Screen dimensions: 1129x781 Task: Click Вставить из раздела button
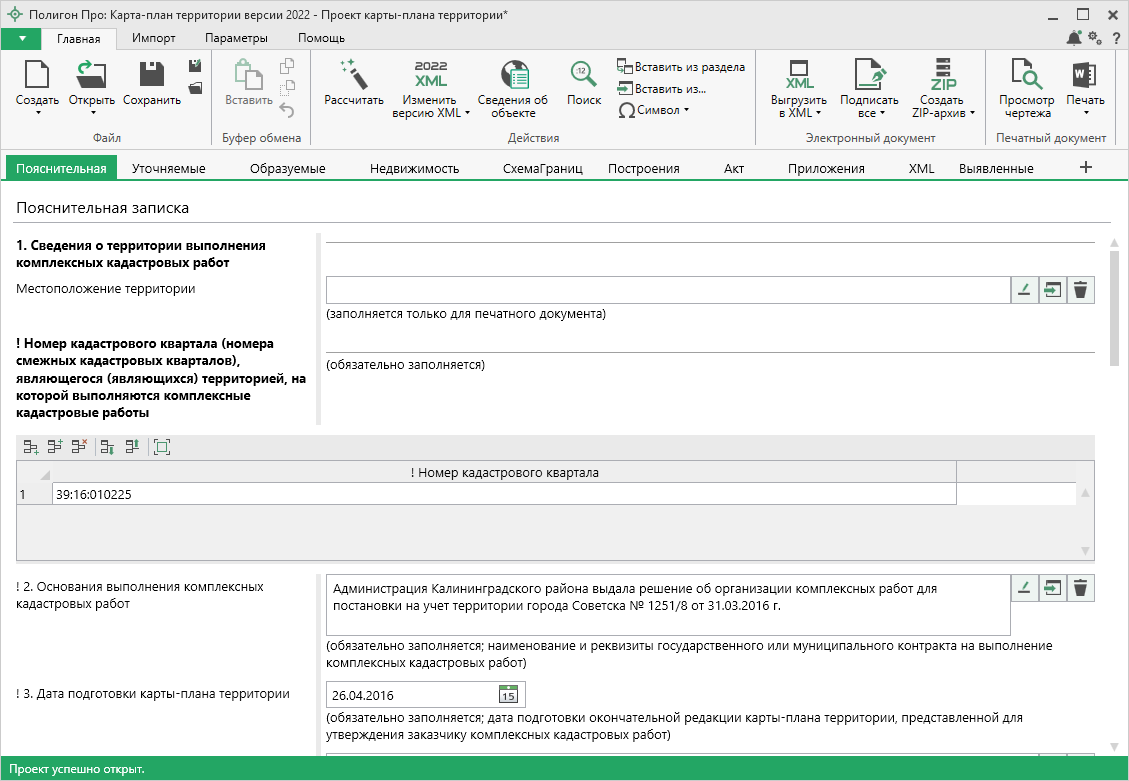(681, 67)
